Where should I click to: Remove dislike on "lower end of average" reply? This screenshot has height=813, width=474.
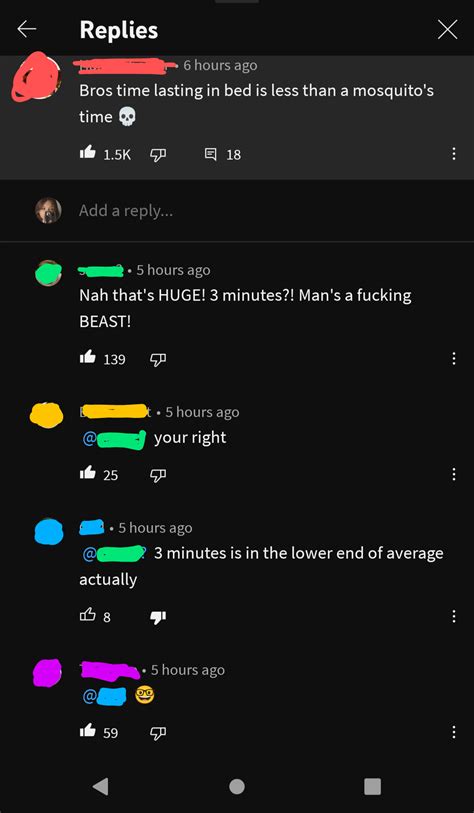click(158, 617)
